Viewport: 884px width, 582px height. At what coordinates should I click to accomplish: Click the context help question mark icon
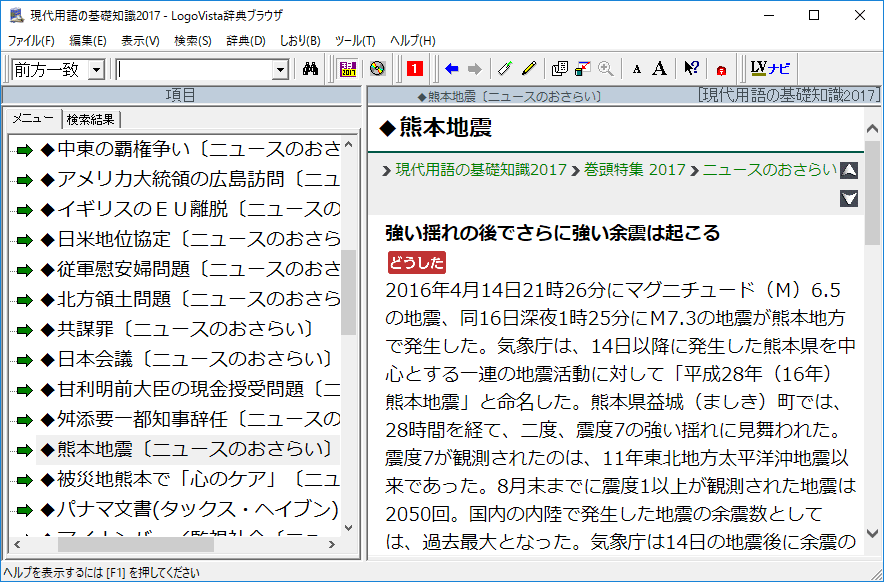point(691,69)
